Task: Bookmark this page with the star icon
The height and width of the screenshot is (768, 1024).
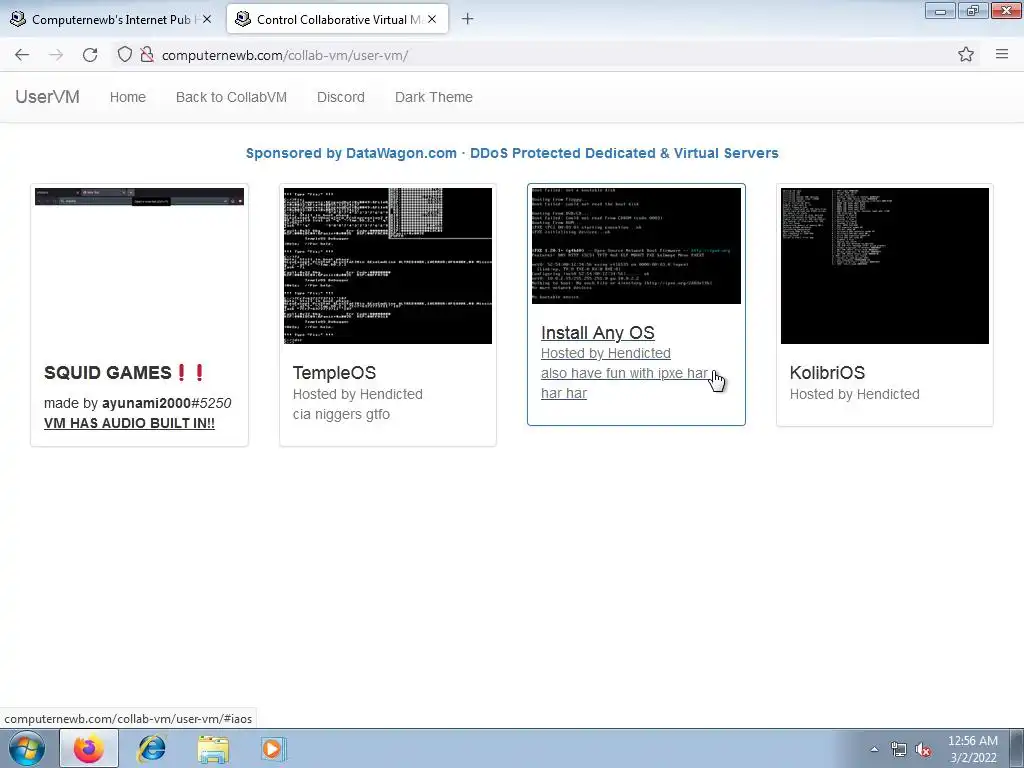Action: [x=966, y=55]
